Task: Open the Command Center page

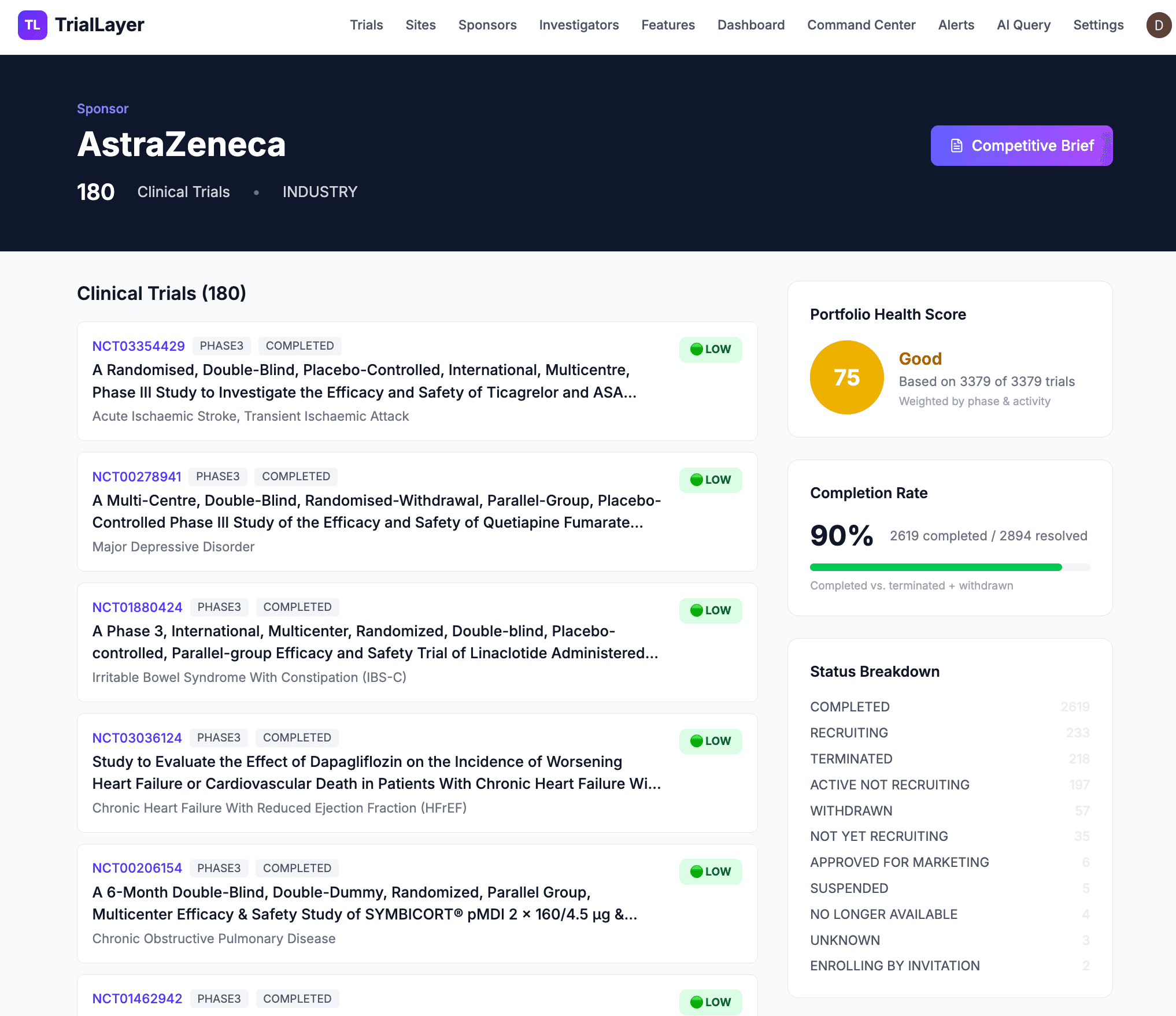Action: pyautogui.click(x=861, y=25)
